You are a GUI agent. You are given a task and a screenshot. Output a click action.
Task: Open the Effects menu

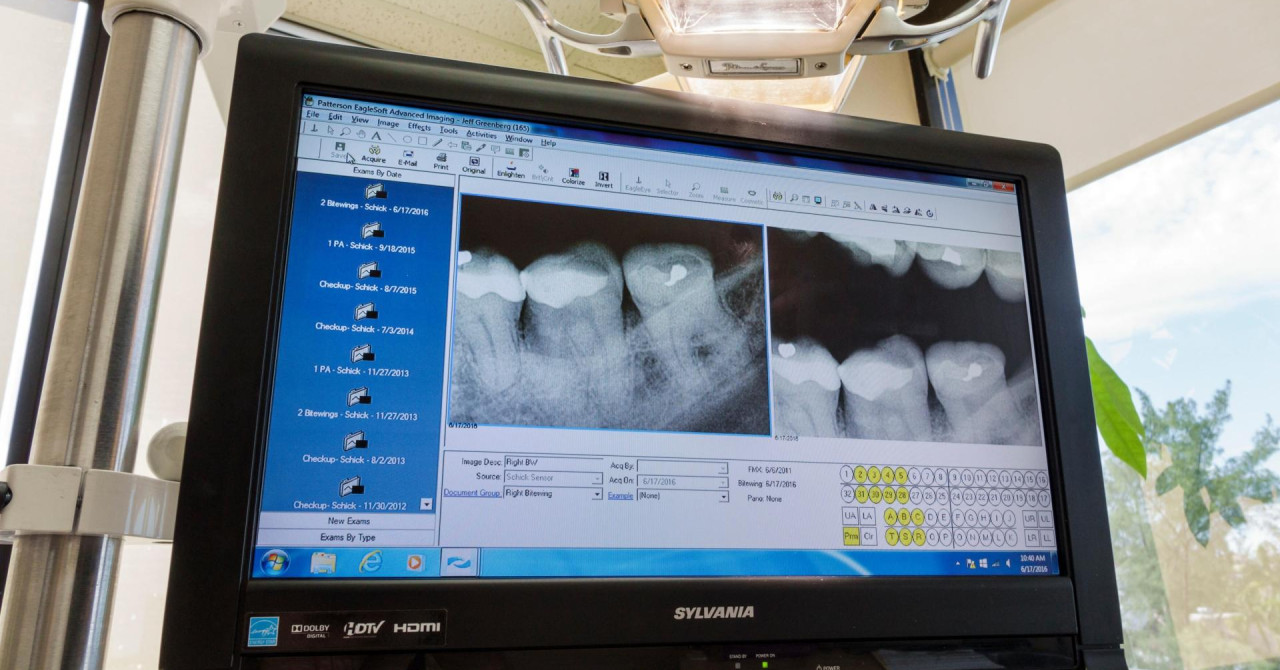coord(419,127)
